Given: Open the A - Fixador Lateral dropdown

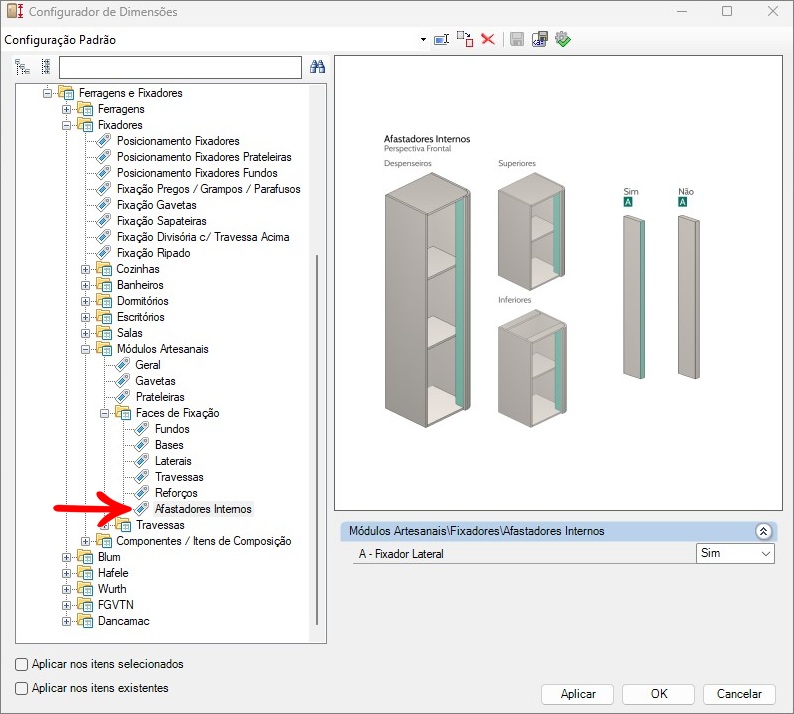Looking at the screenshot, I should [x=735, y=553].
